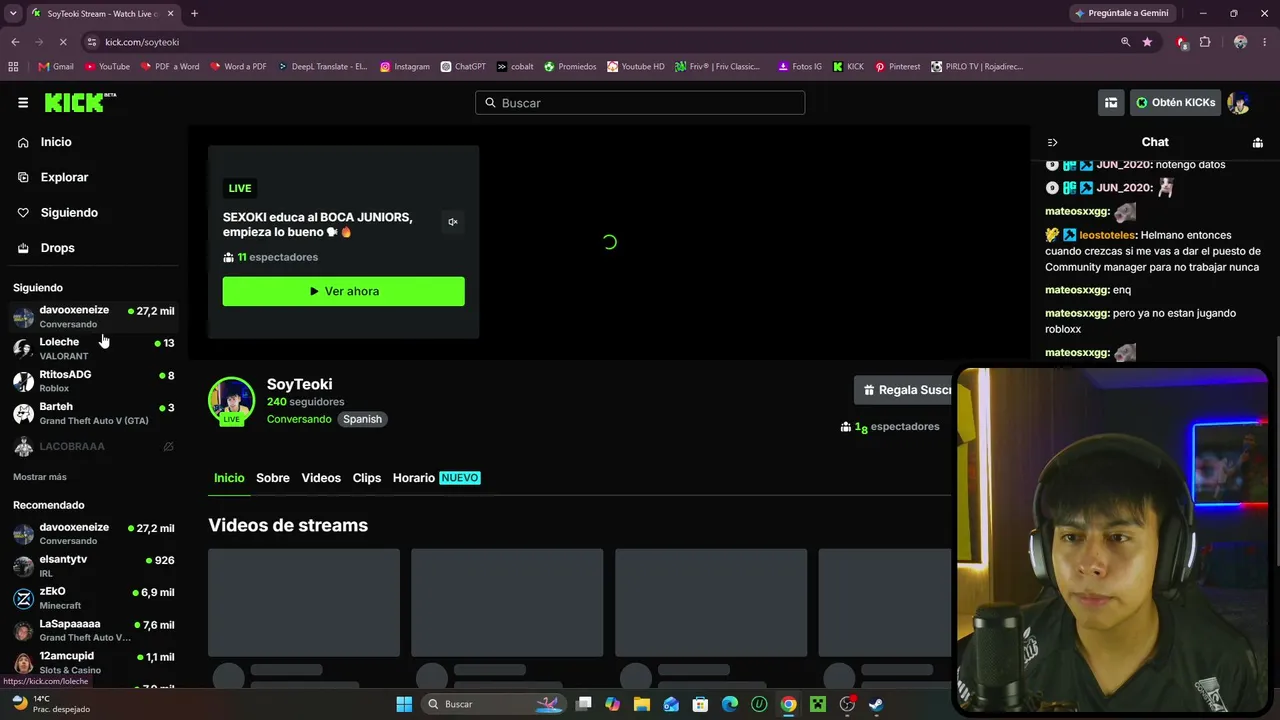Click the Siguiendo heart icon
The height and width of the screenshot is (720, 1280).
point(23,213)
